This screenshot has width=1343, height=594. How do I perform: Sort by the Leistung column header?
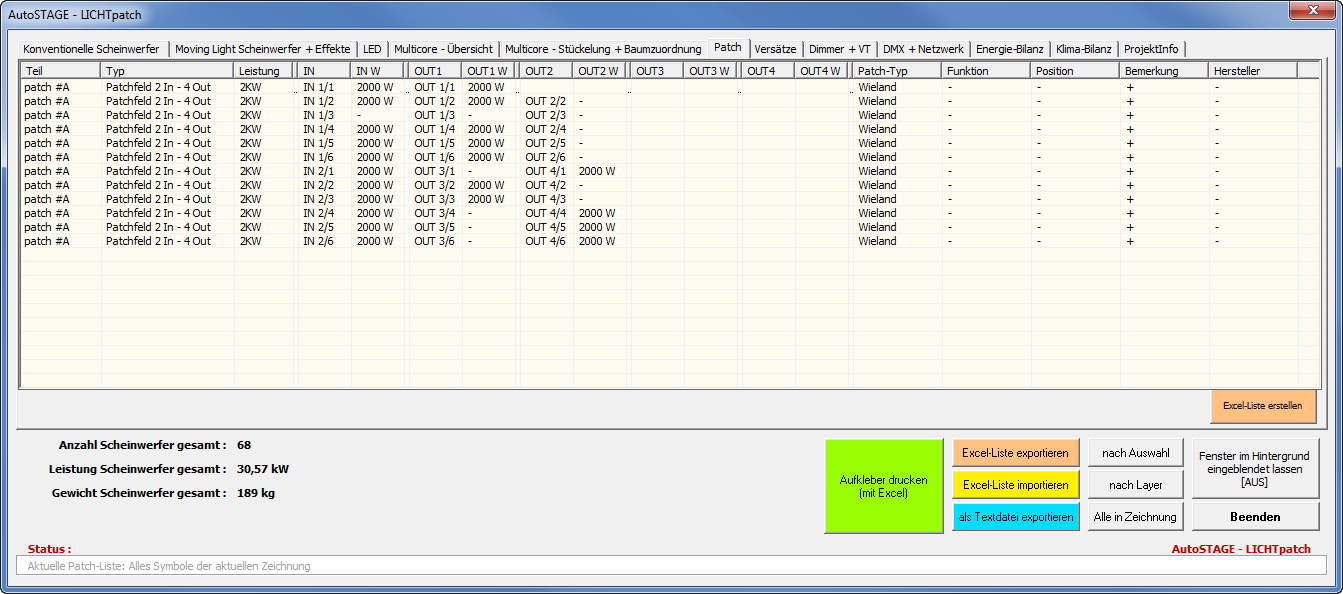[x=264, y=71]
